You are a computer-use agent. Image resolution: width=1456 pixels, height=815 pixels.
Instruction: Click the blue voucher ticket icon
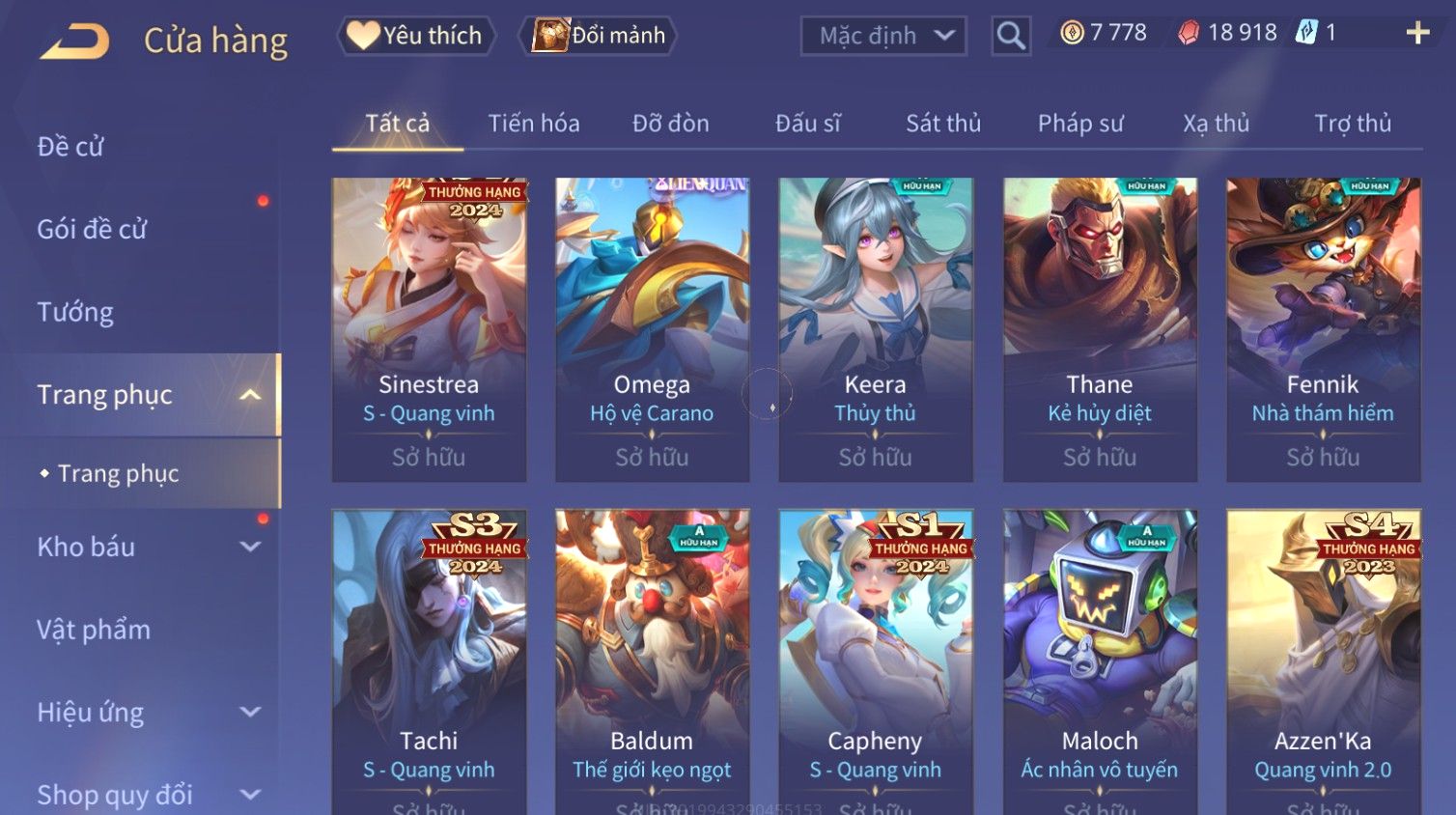click(x=1306, y=32)
